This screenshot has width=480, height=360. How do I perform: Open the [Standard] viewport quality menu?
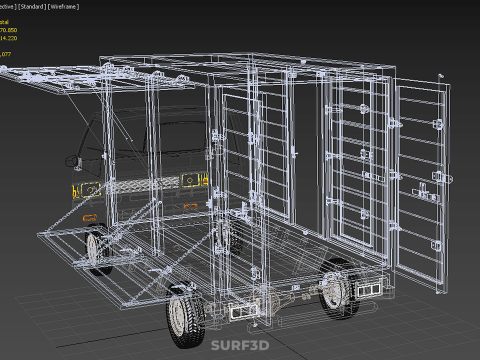tap(31, 7)
